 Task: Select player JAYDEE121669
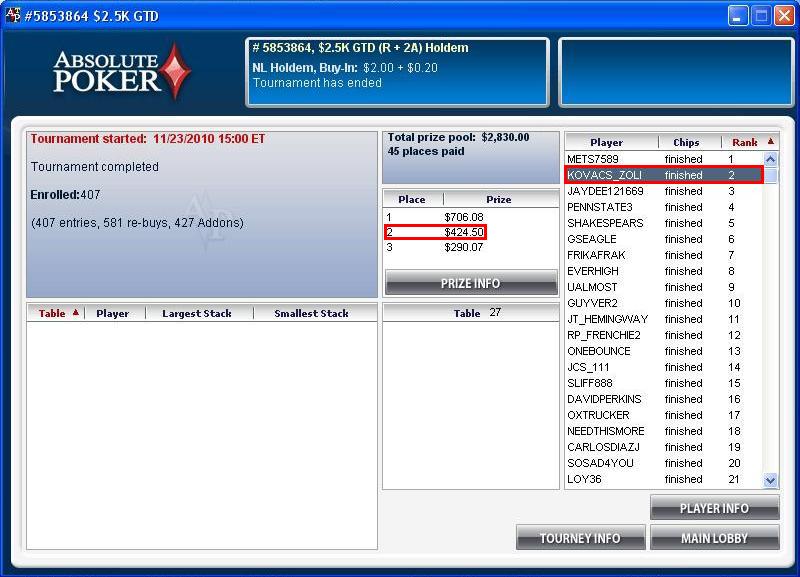click(x=664, y=191)
